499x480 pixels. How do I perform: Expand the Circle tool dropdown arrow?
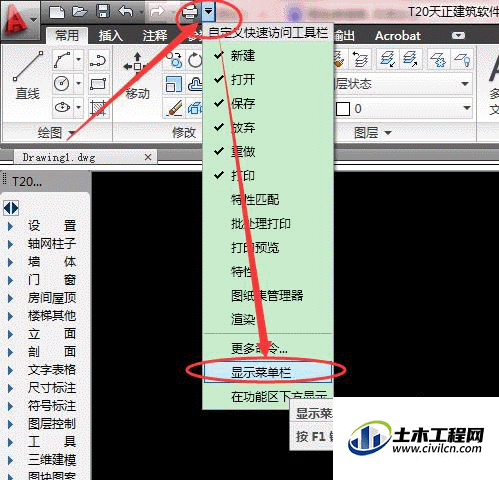[x=78, y=84]
